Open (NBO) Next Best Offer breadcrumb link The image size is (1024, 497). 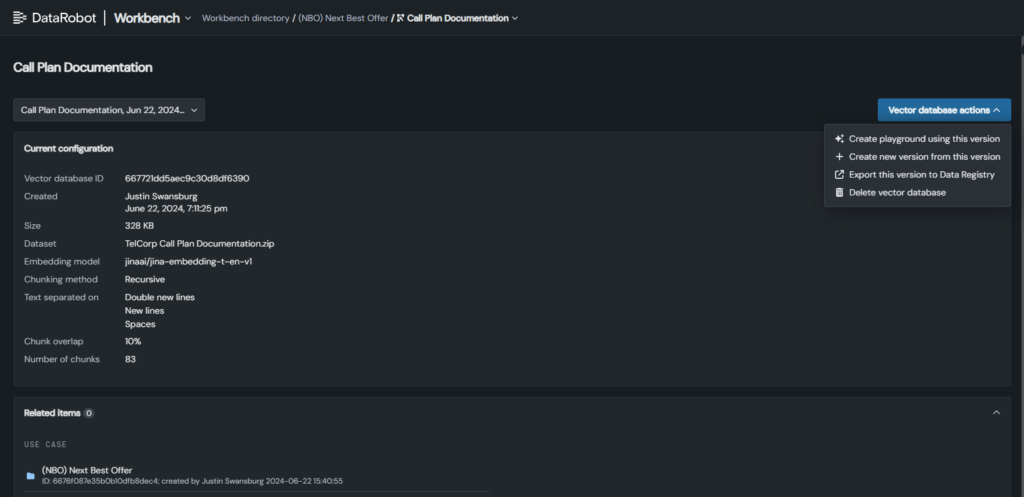[343, 18]
